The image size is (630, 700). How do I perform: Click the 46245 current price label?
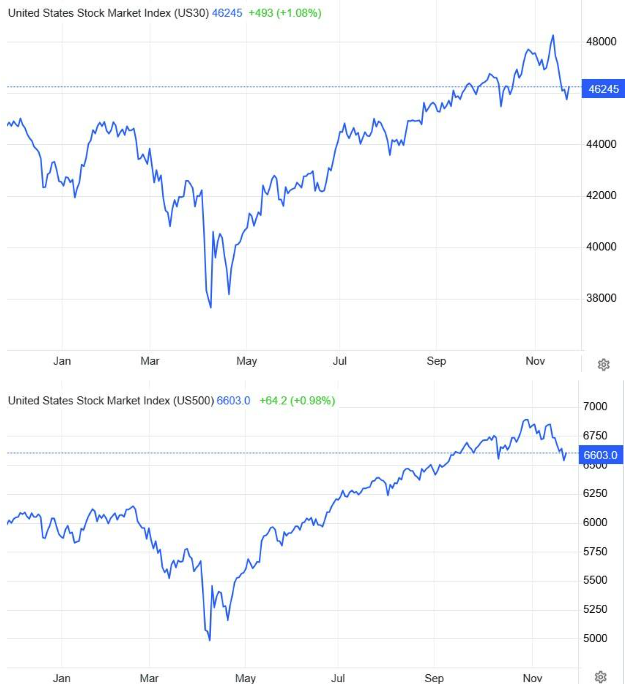[601, 89]
